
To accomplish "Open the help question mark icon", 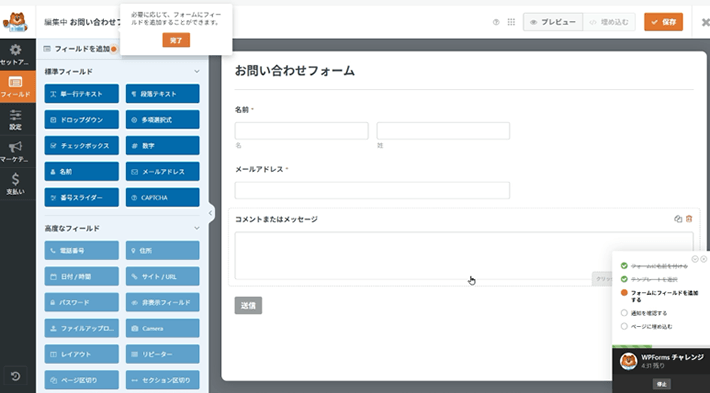I will 496,22.
